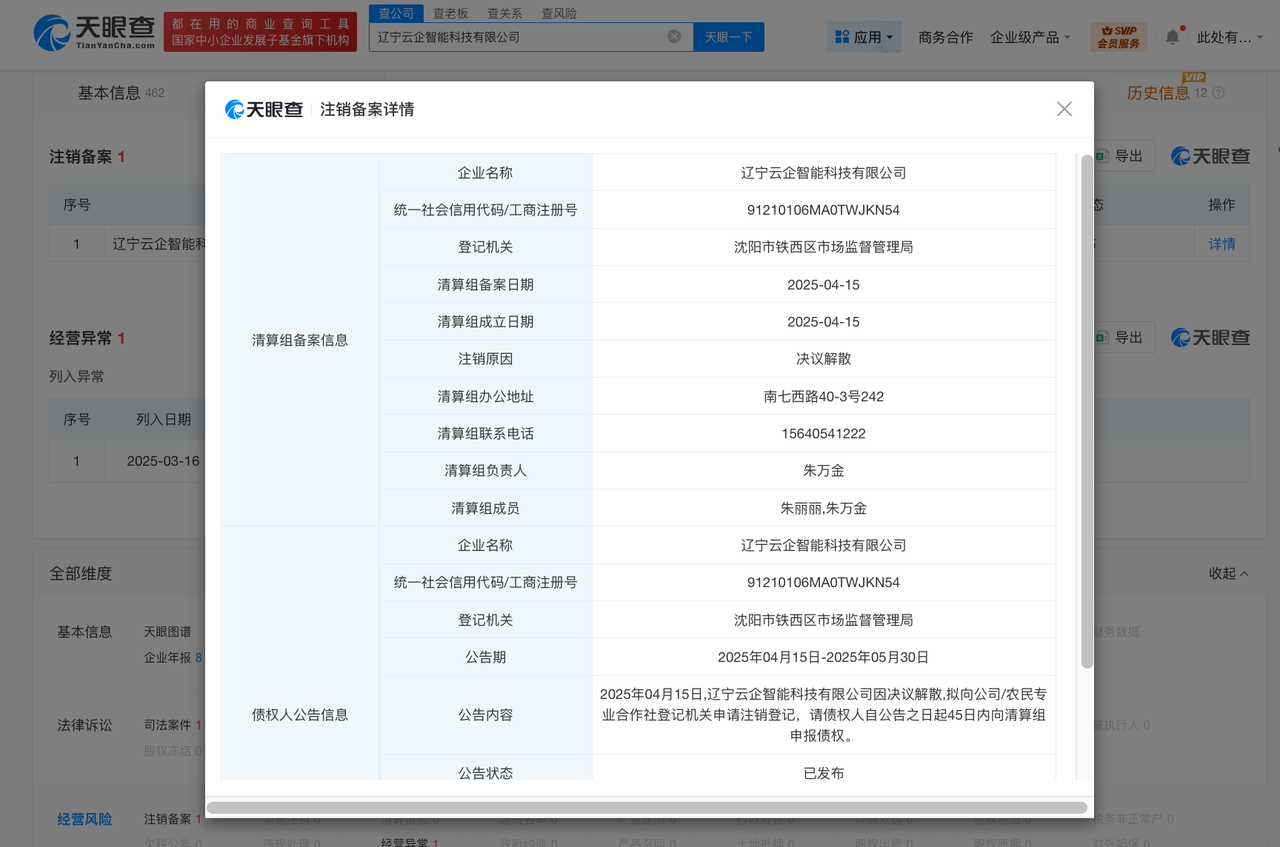Screen dimensions: 1280x847
Task: Click the Excel icon on the 导出 button
Action: (1101, 156)
